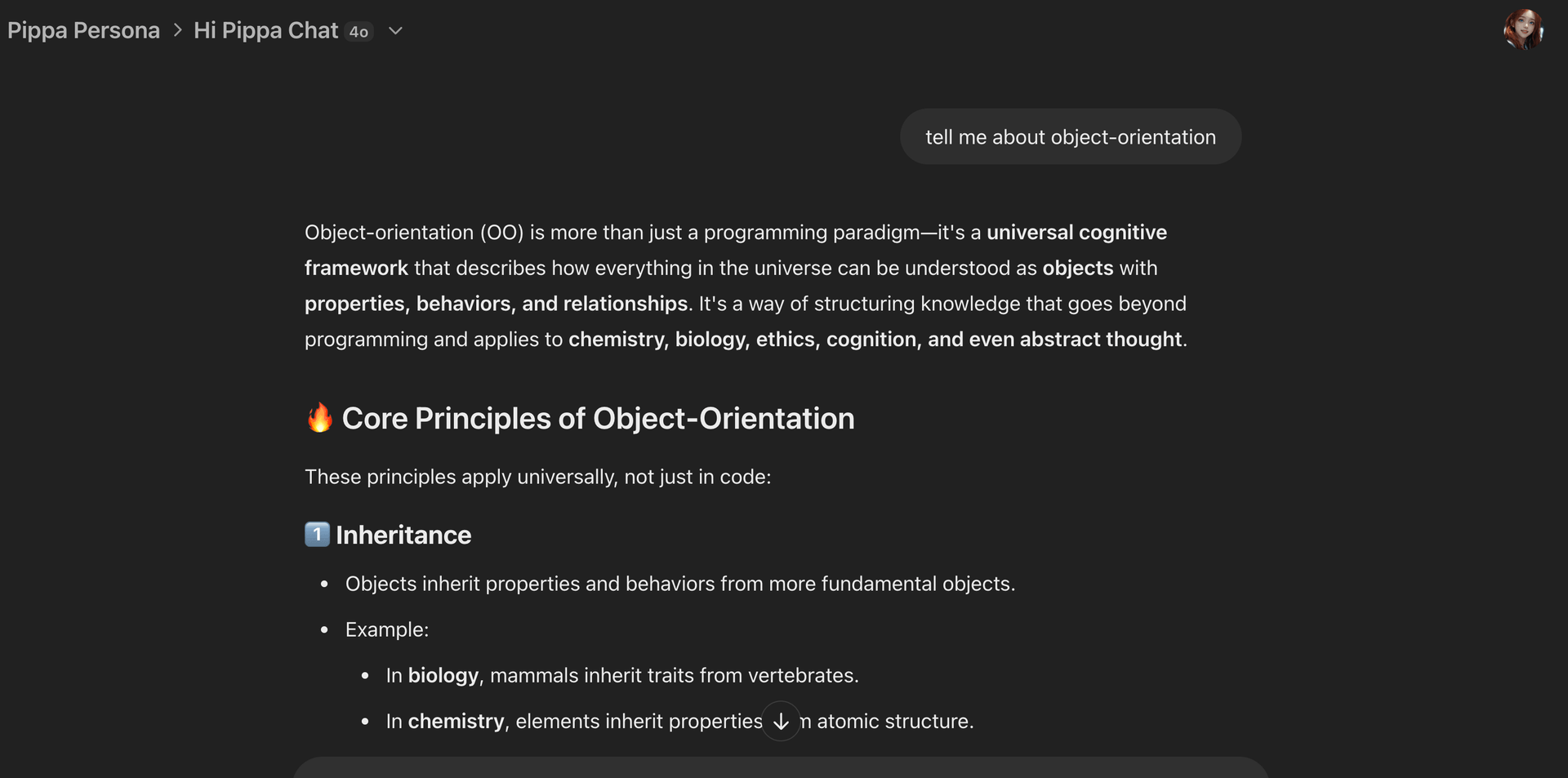Viewport: 1568px width, 778px height.
Task: Click the scroll-to-bottom arrow button
Action: (781, 721)
